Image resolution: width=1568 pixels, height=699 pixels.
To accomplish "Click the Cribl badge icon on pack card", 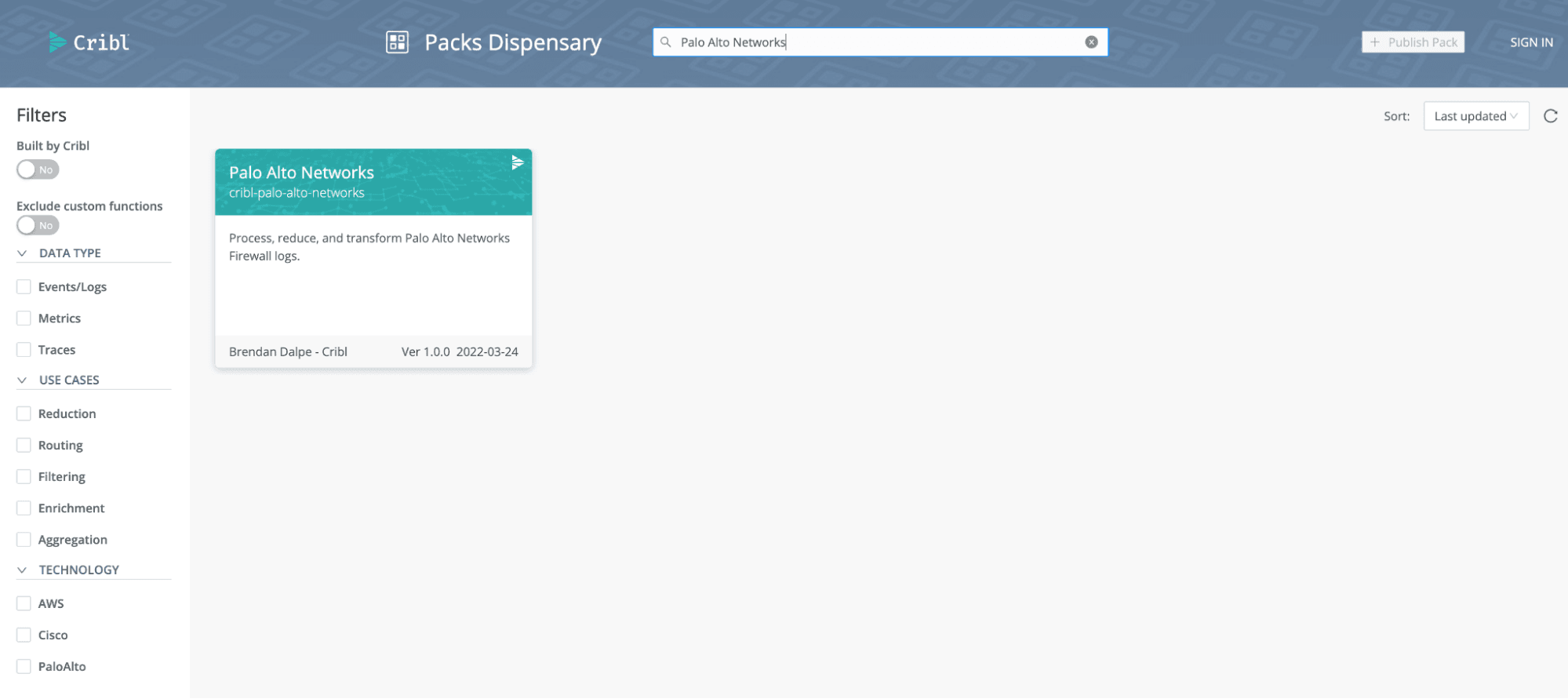I will tap(517, 162).
